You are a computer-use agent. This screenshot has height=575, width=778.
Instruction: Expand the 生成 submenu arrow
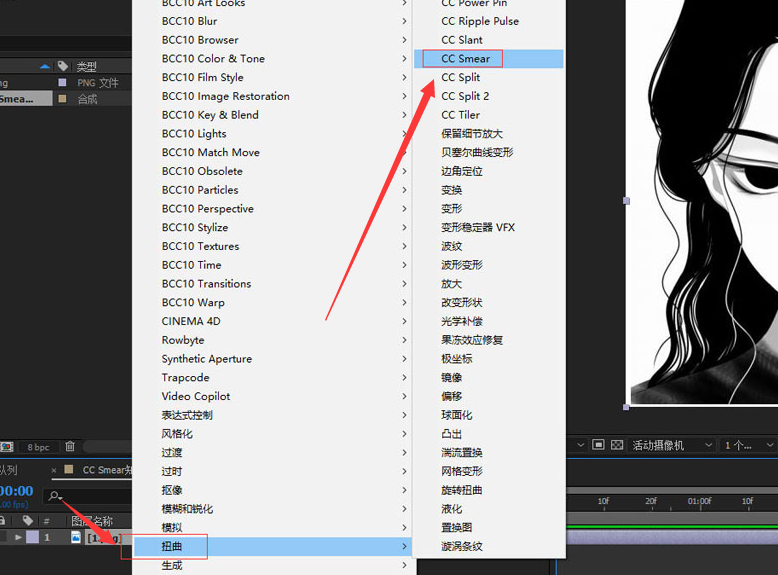tap(404, 565)
